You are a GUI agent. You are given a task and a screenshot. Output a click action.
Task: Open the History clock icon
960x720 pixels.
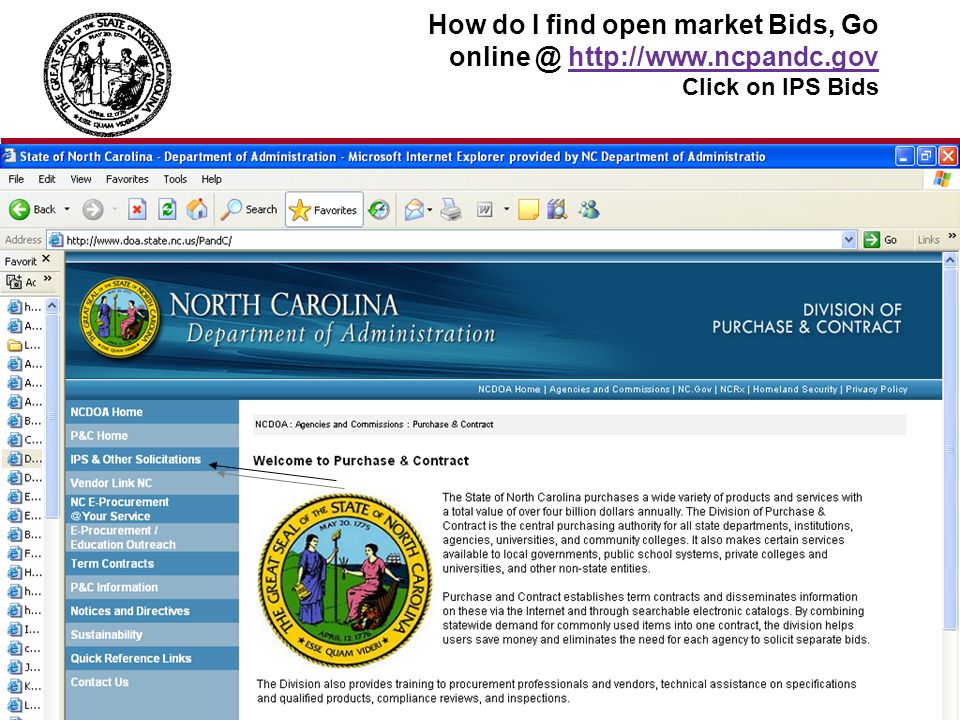pos(379,210)
